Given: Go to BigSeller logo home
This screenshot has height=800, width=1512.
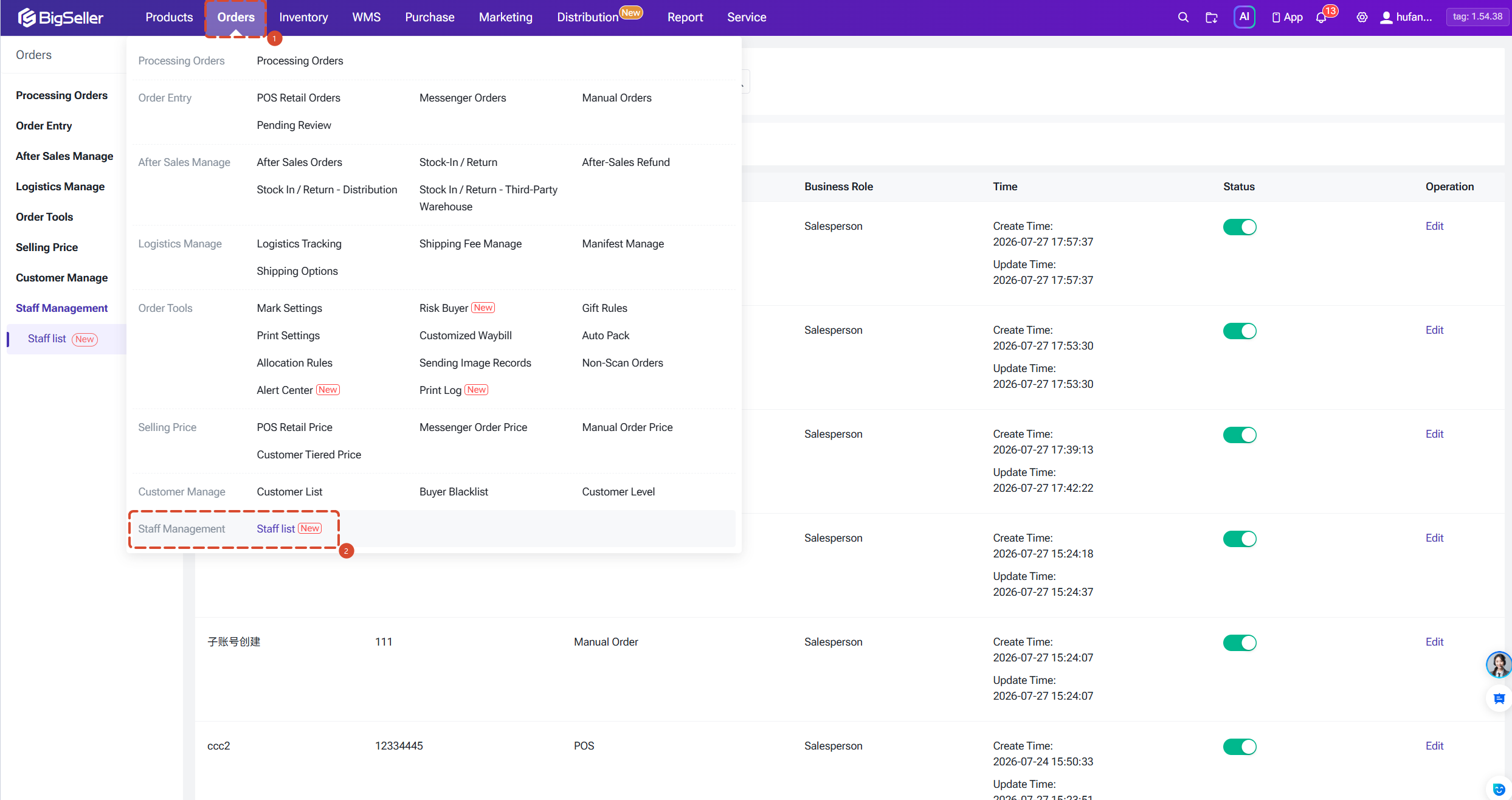Looking at the screenshot, I should tap(60, 18).
